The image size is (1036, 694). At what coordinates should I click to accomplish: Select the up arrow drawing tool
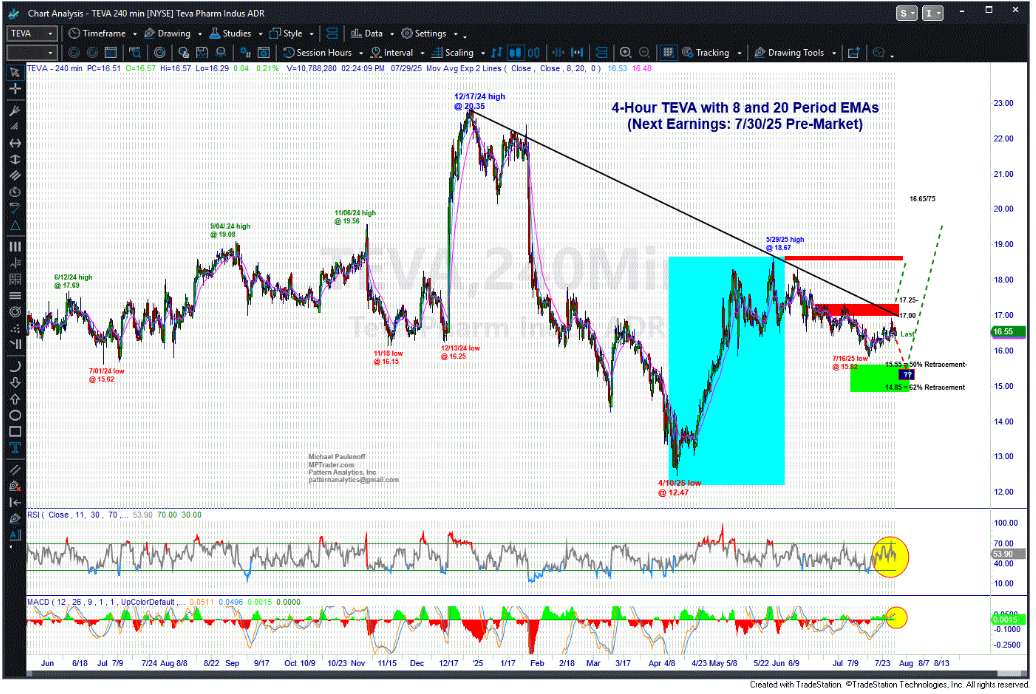click(15, 399)
